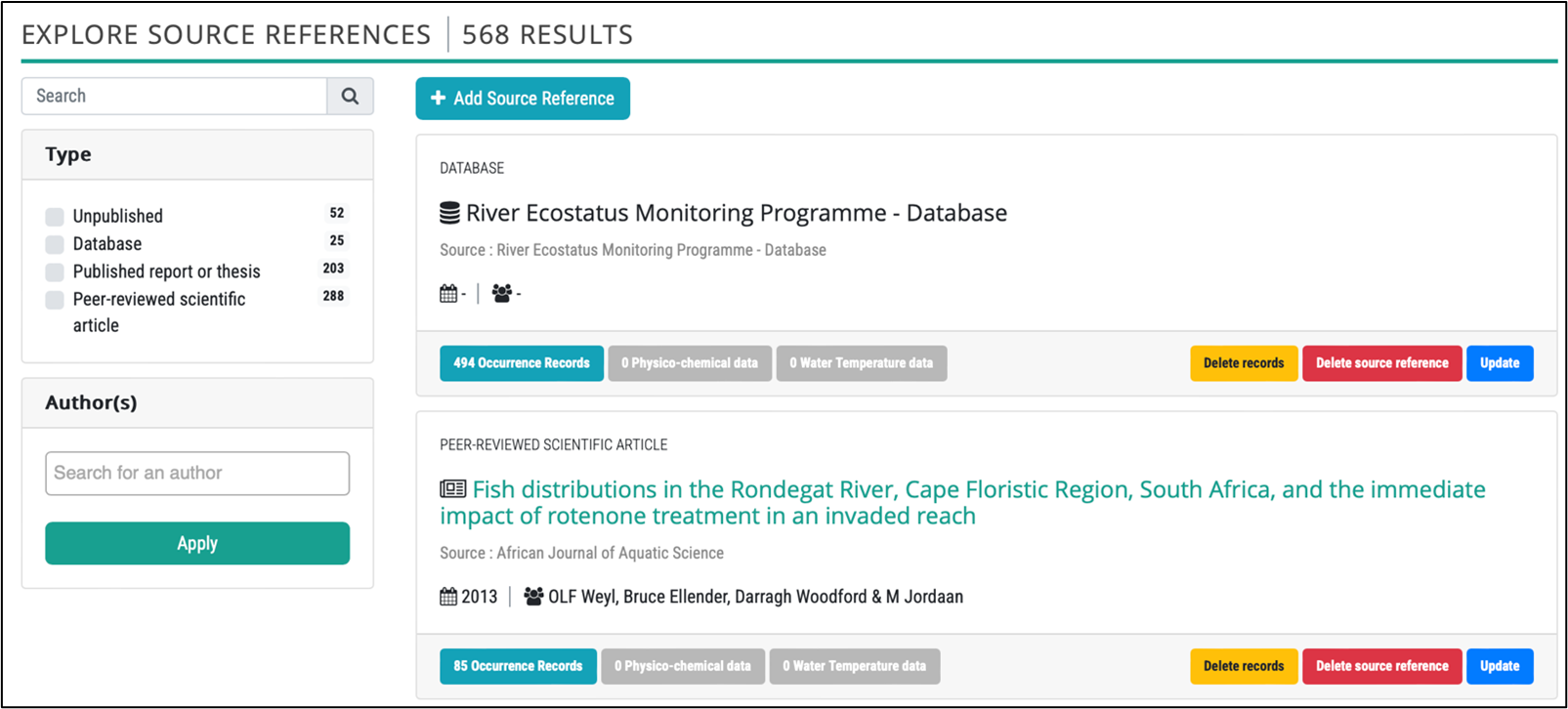Delete source reference for River Ecostatus database
1568x709 pixels.
click(x=1381, y=363)
